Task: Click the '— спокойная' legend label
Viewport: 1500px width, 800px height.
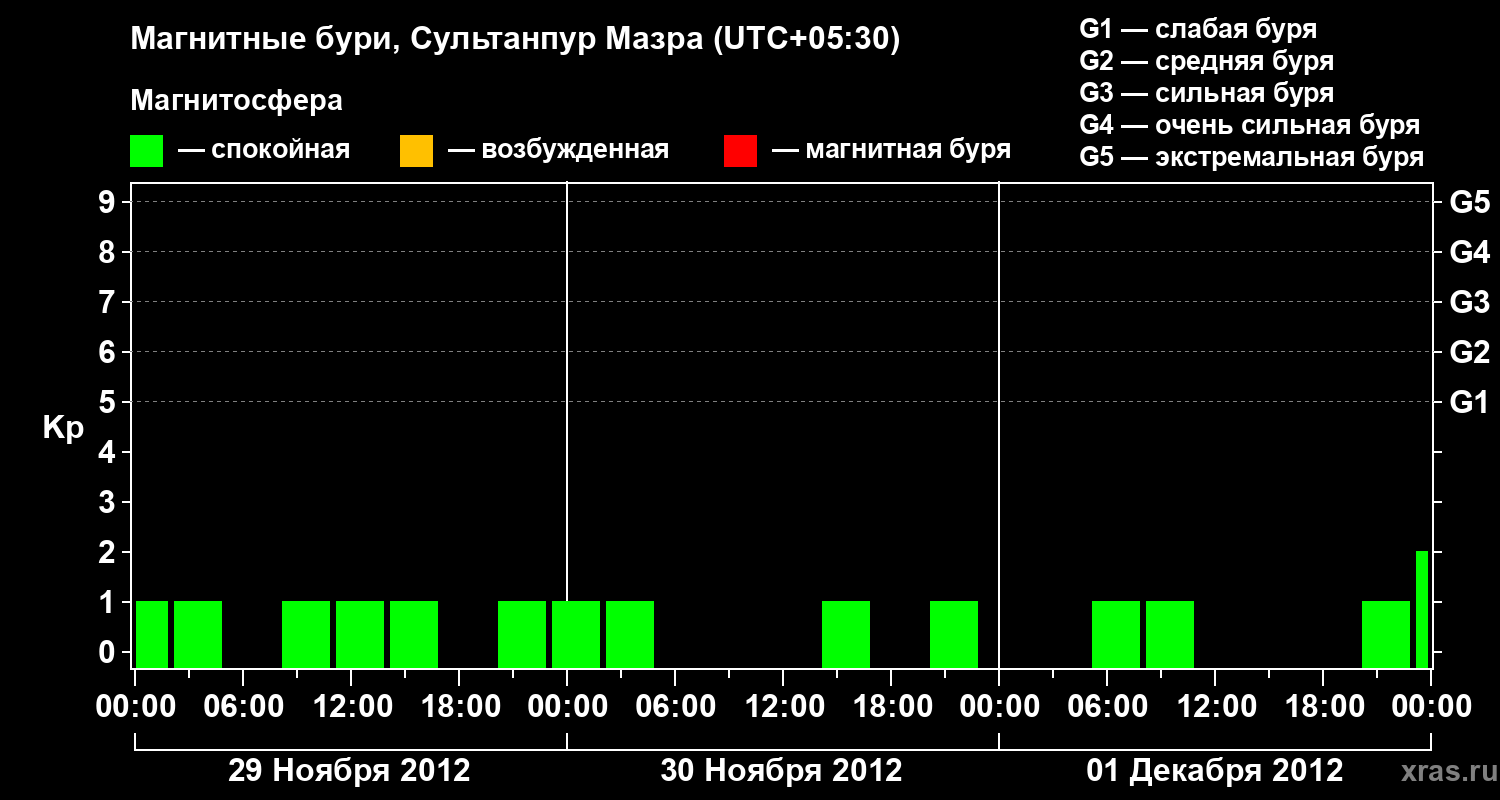Action: pyautogui.click(x=264, y=150)
